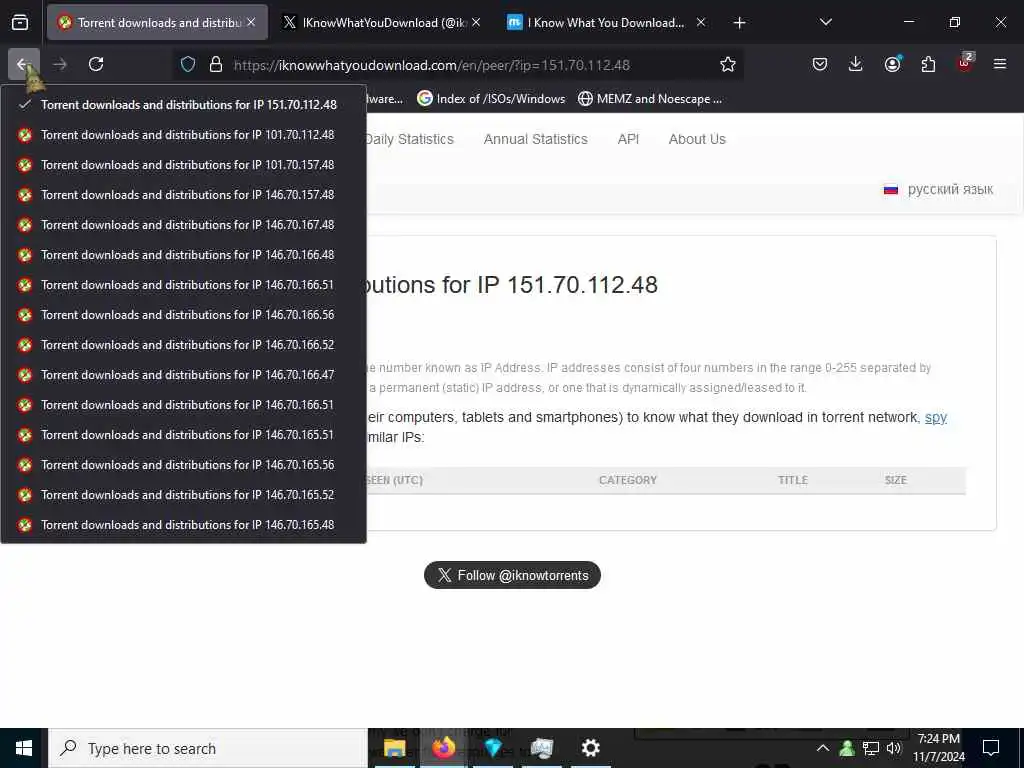
Task: Select history entry for IP 146.70.165.48
Action: point(184,525)
